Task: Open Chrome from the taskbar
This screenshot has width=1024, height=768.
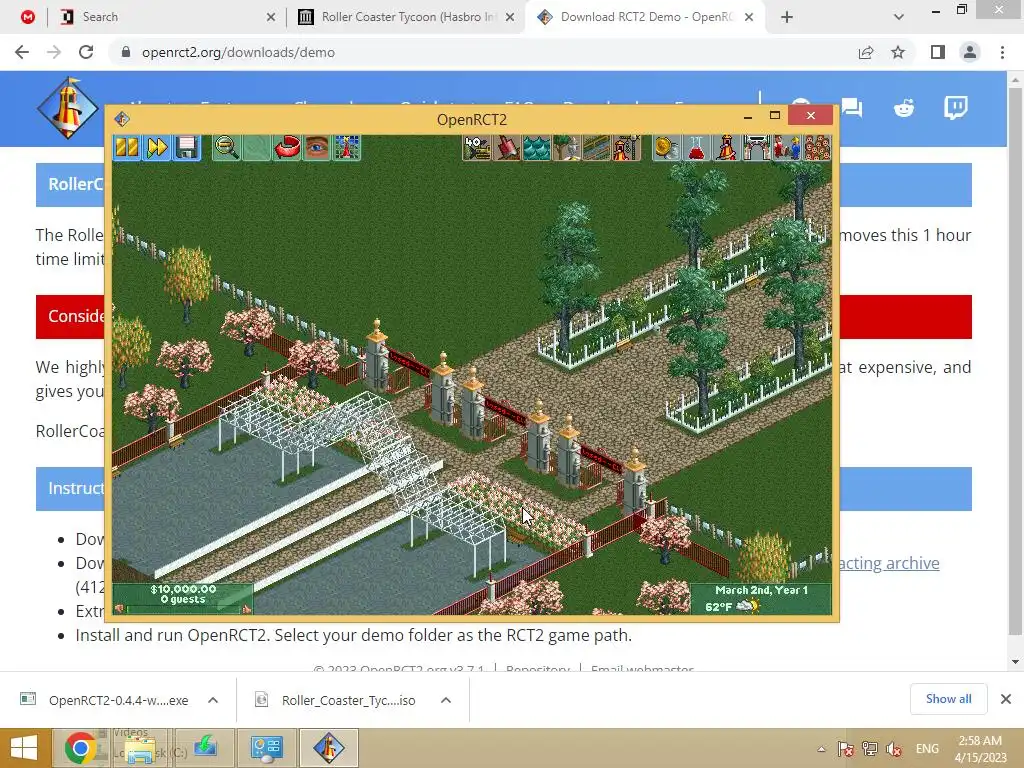Action: 80,748
